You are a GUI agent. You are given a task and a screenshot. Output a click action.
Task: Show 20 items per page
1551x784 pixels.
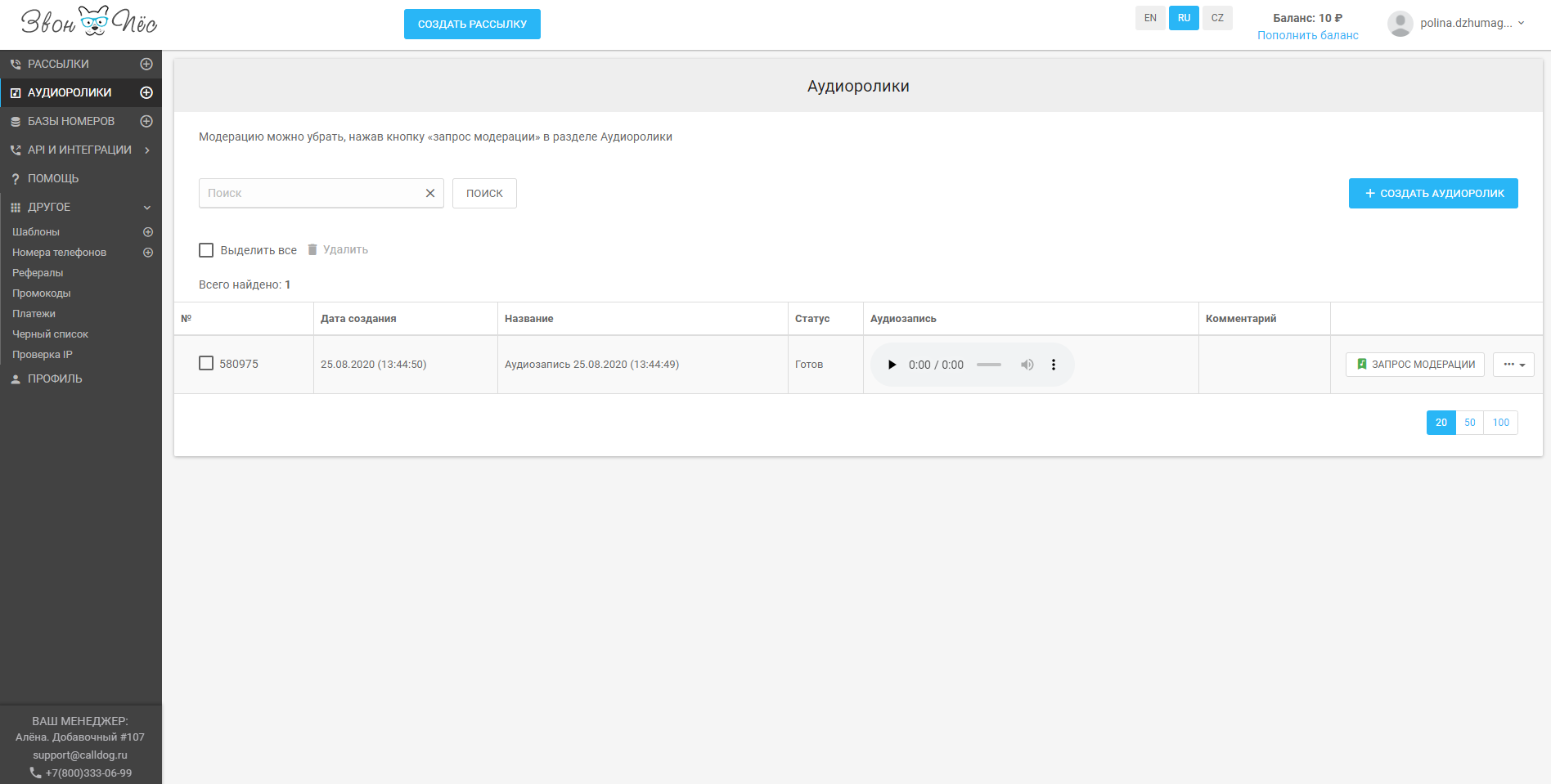point(1441,423)
